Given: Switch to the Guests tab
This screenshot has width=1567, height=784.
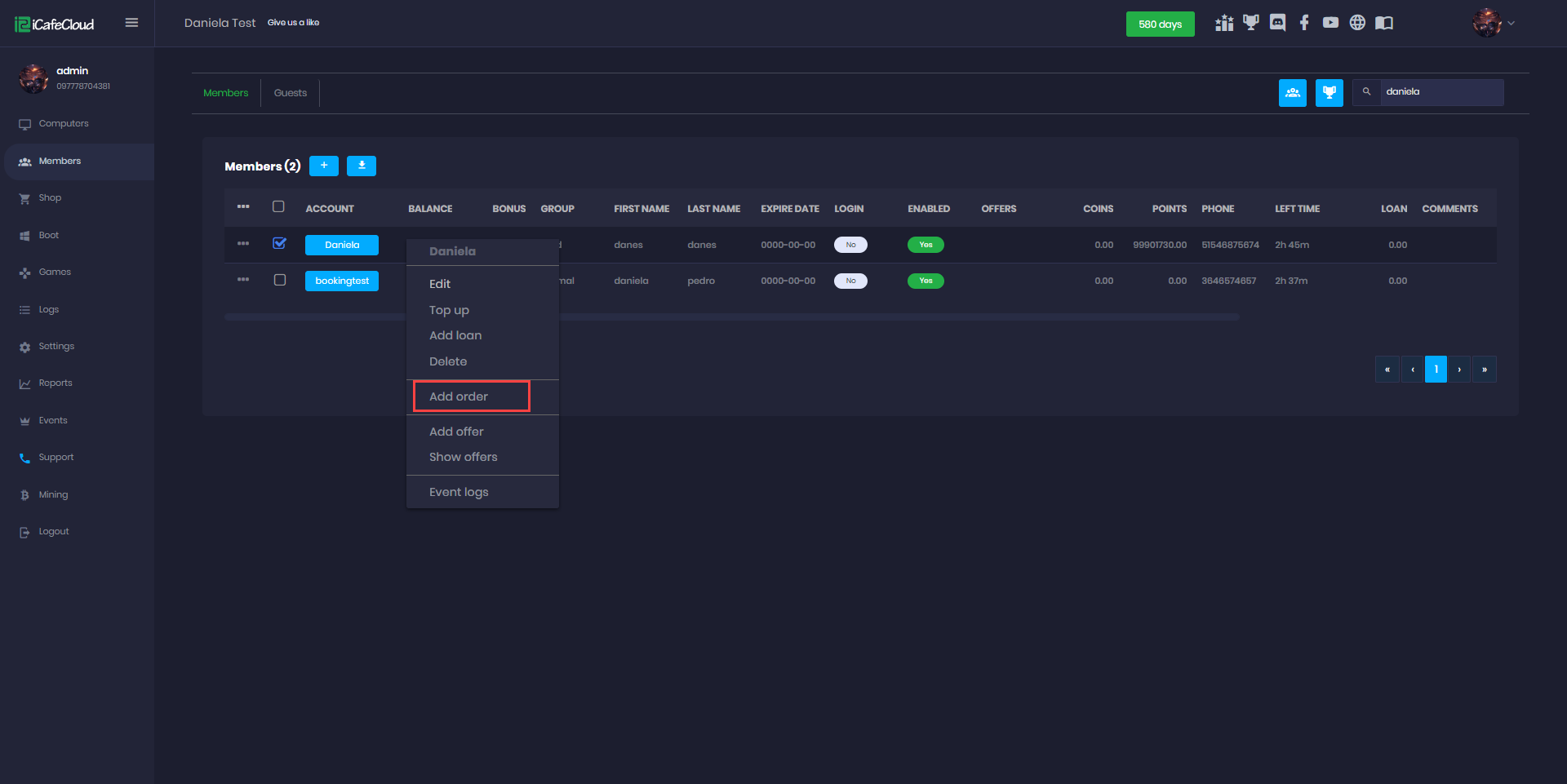Looking at the screenshot, I should 290,93.
